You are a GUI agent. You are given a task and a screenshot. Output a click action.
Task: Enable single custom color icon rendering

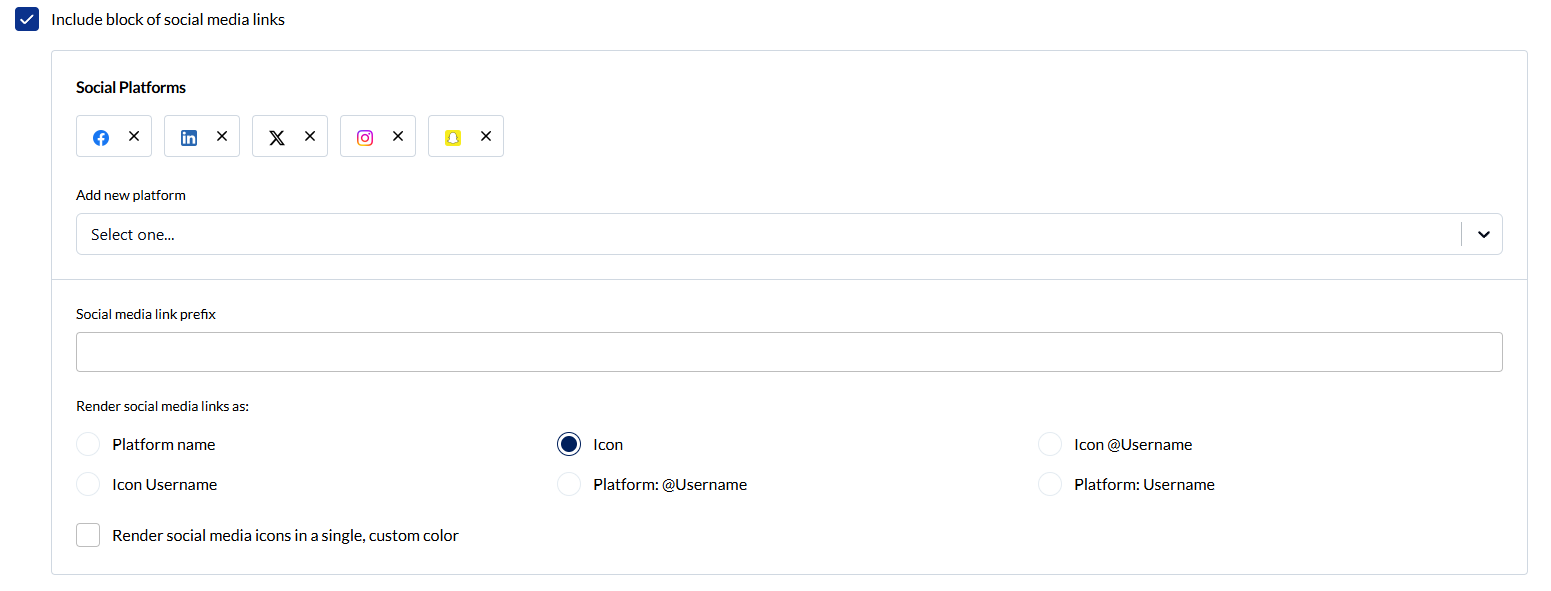88,535
